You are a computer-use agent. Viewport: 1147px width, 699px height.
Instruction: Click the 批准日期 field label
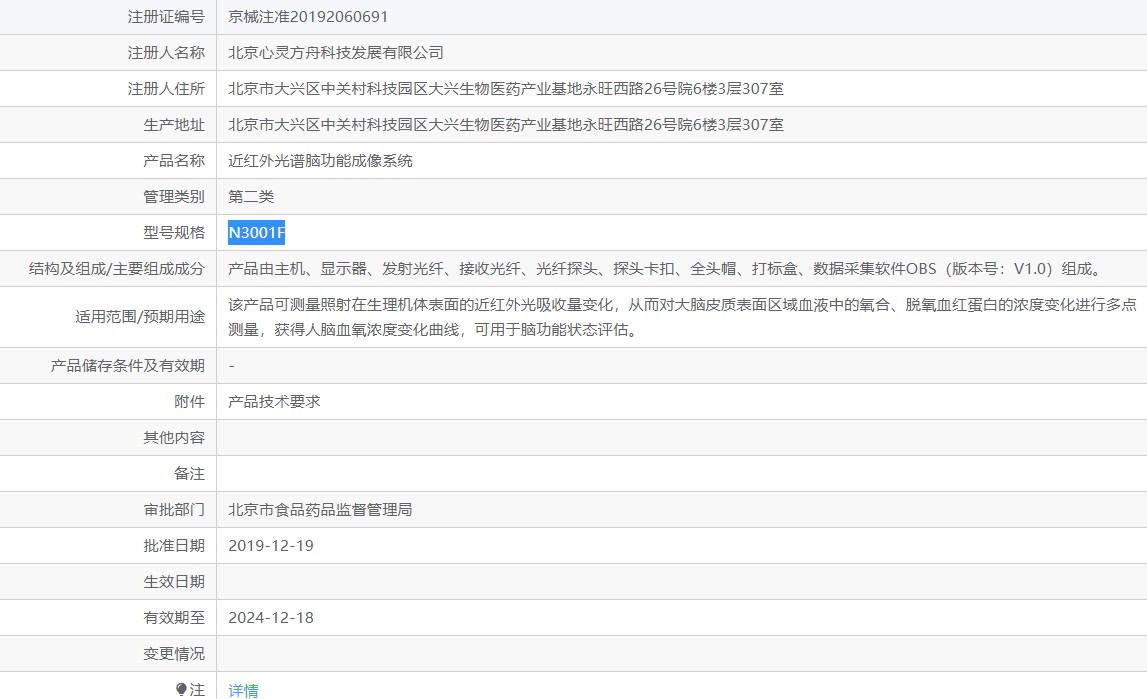[174, 545]
